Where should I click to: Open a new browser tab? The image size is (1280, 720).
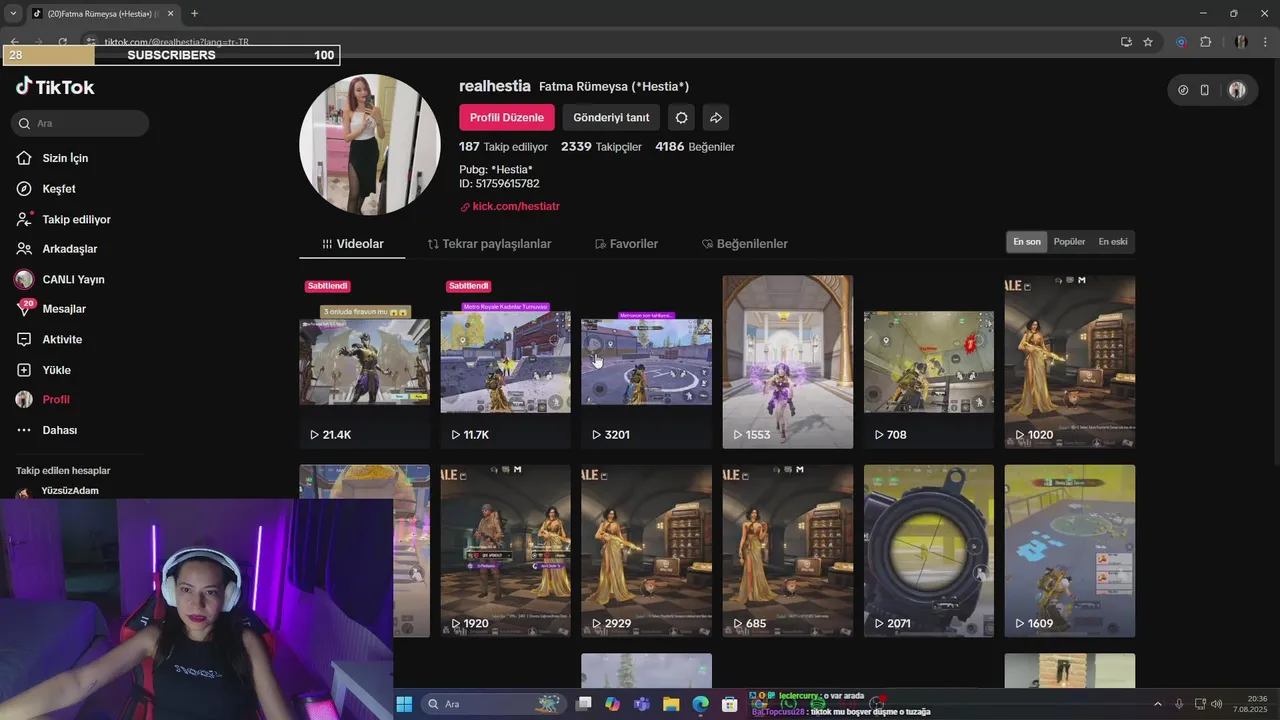tap(194, 13)
